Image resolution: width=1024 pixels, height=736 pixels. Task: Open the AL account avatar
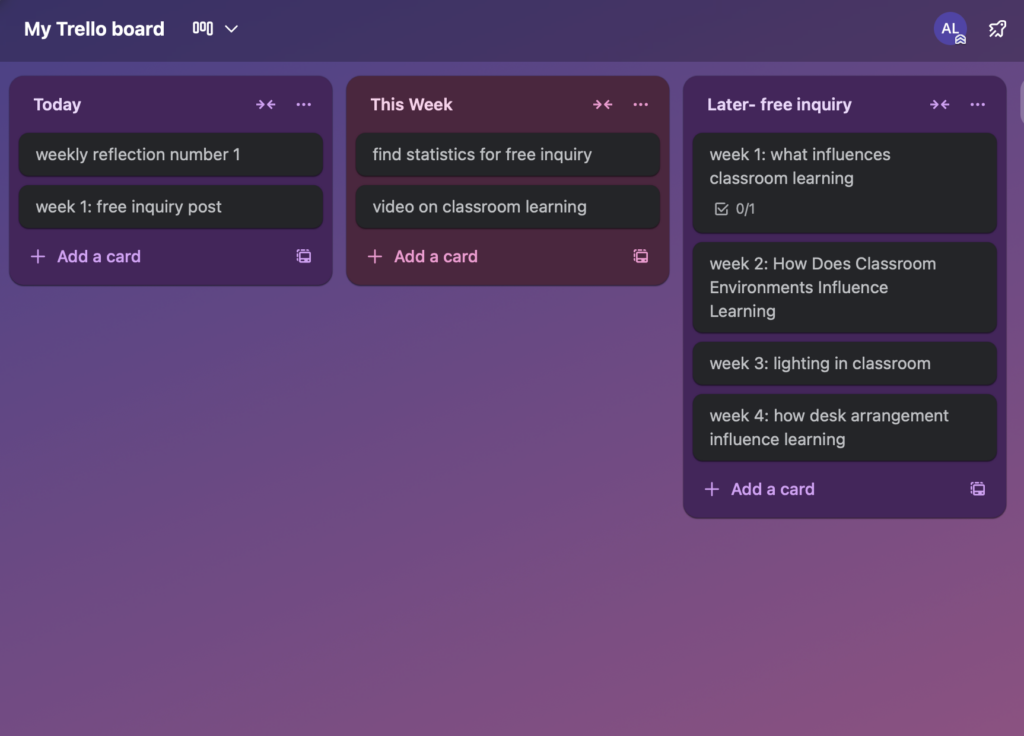950,29
